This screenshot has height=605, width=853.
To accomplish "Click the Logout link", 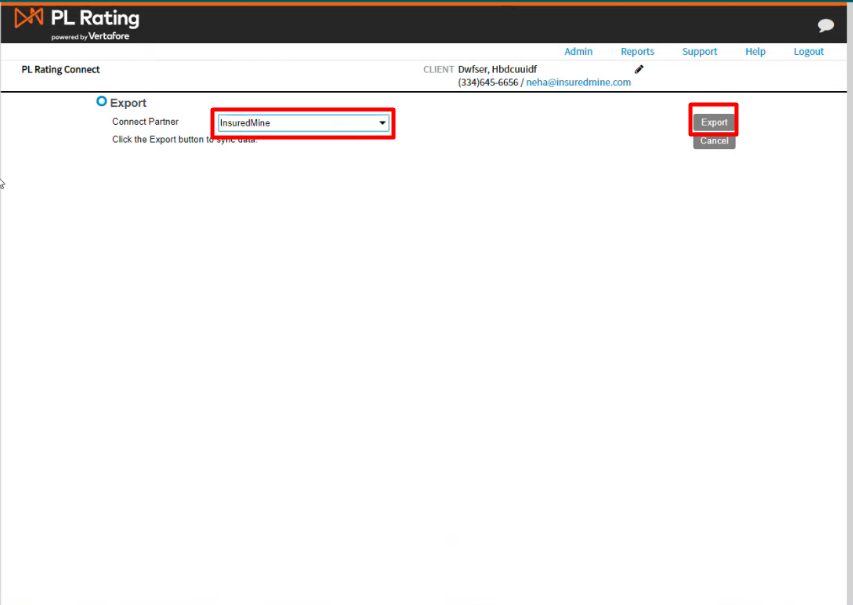I will coord(808,52).
